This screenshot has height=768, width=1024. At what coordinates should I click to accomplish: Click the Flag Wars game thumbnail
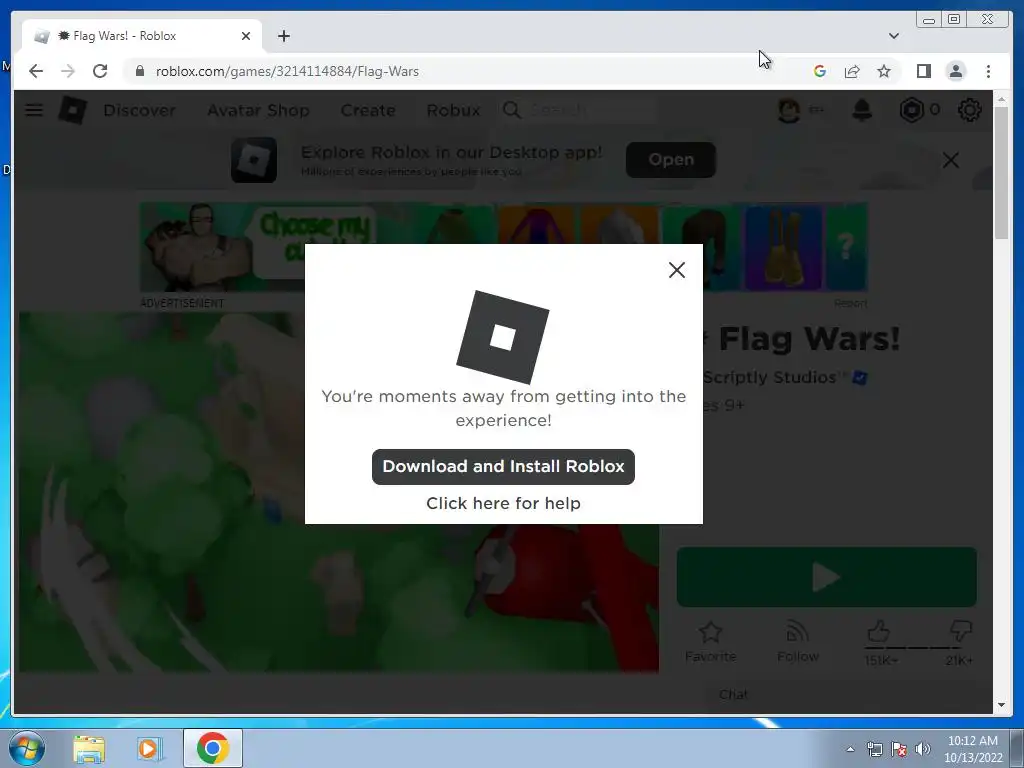tap(162, 492)
